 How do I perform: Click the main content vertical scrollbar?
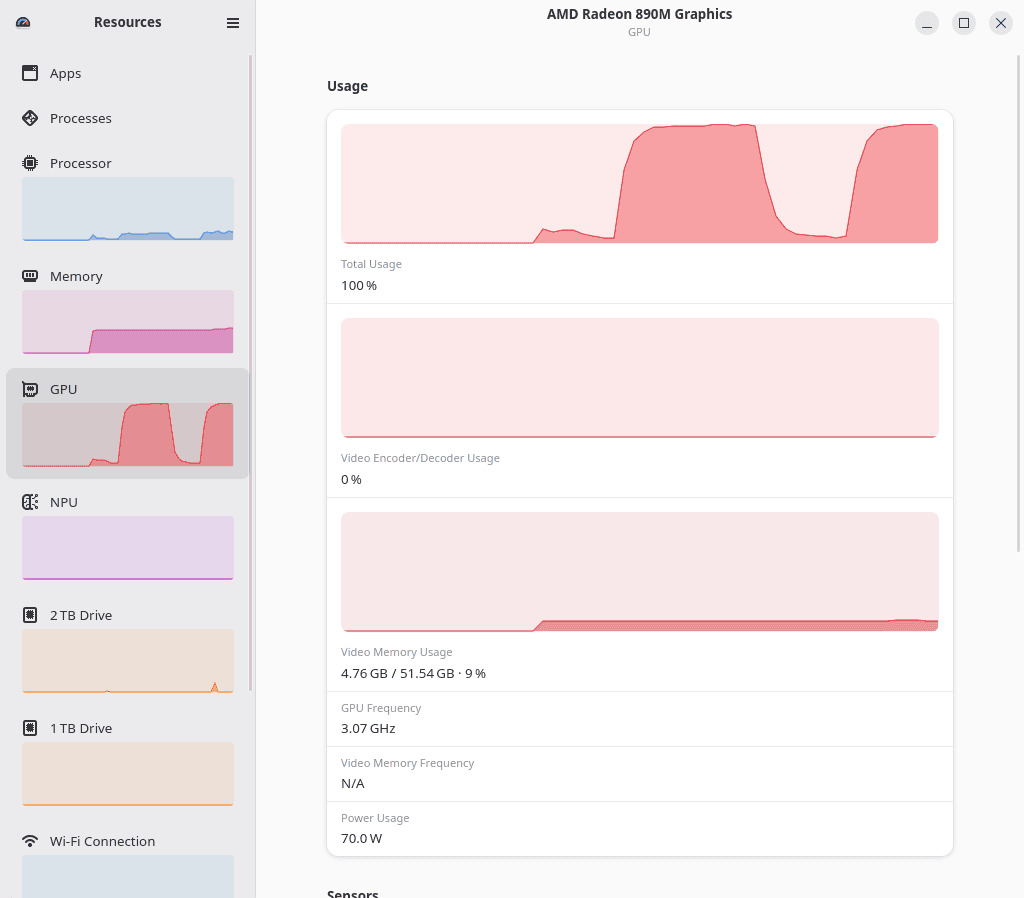pos(1018,304)
